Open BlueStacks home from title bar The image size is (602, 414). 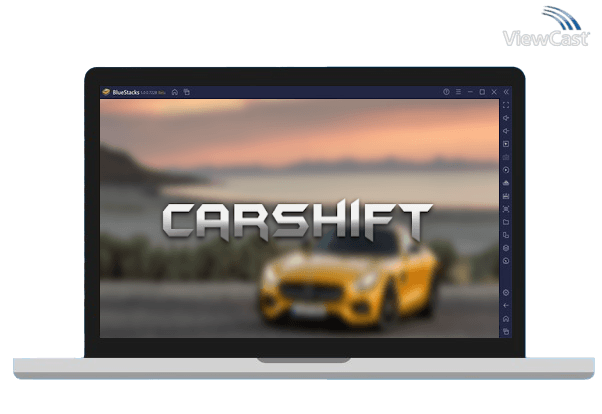tap(175, 92)
